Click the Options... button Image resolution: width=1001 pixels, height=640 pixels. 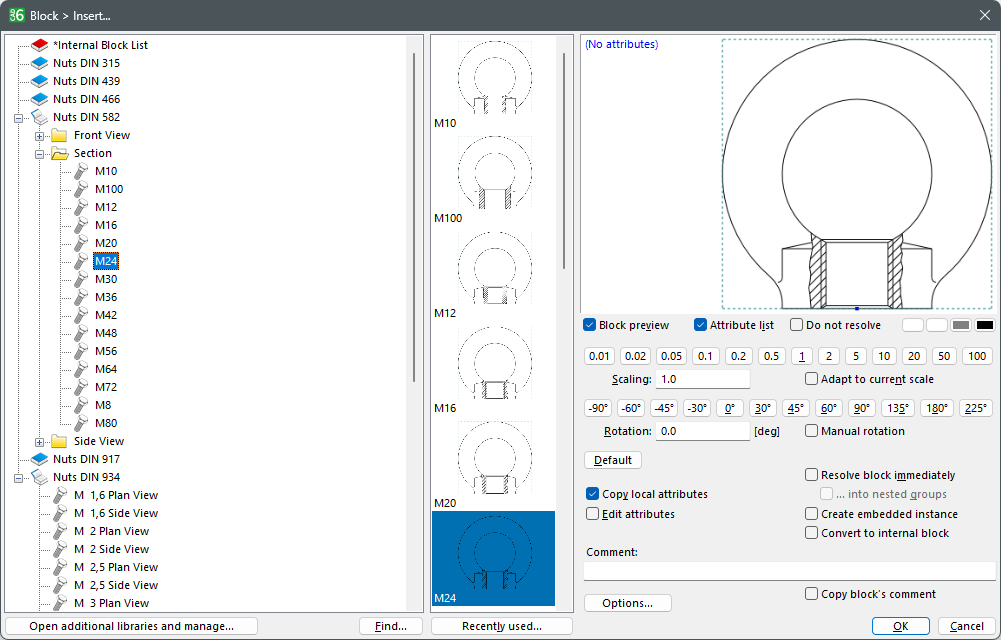point(628,603)
